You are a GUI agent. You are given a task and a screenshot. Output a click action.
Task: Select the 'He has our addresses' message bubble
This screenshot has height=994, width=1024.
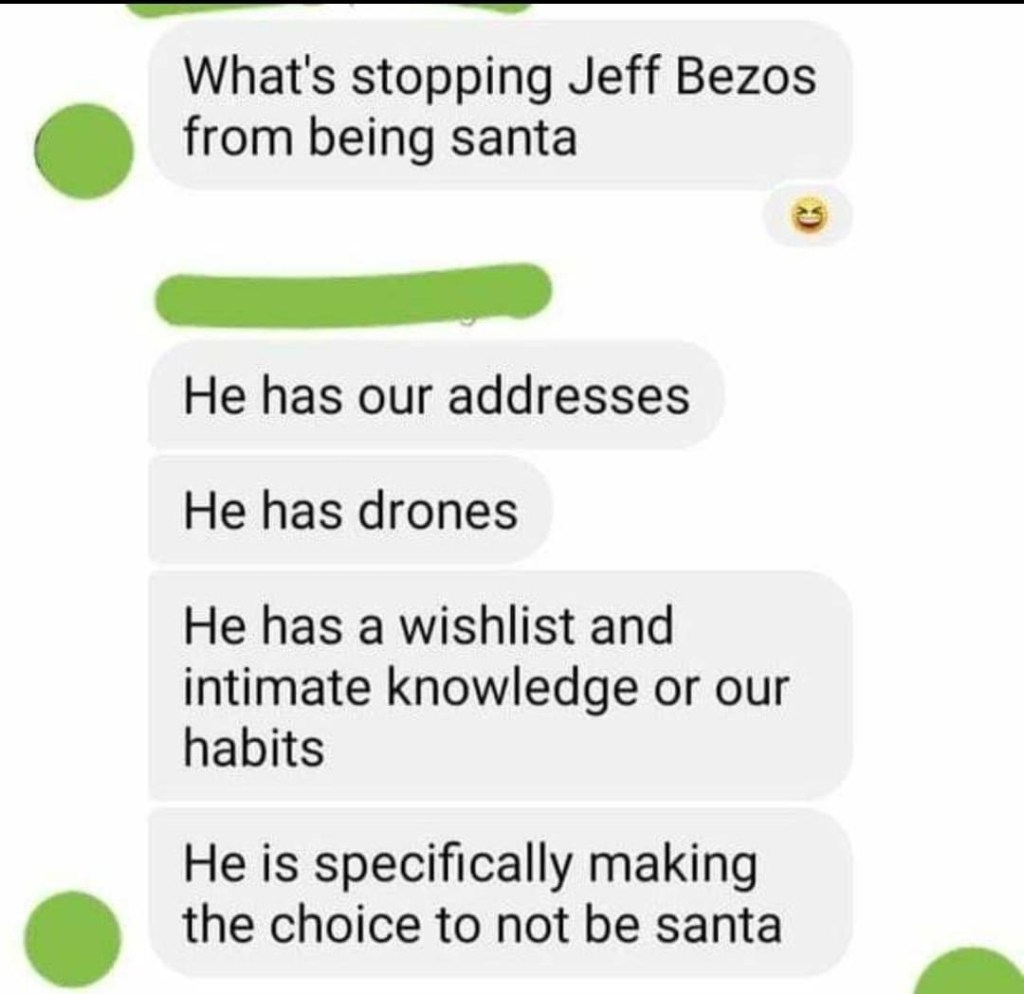coord(437,394)
